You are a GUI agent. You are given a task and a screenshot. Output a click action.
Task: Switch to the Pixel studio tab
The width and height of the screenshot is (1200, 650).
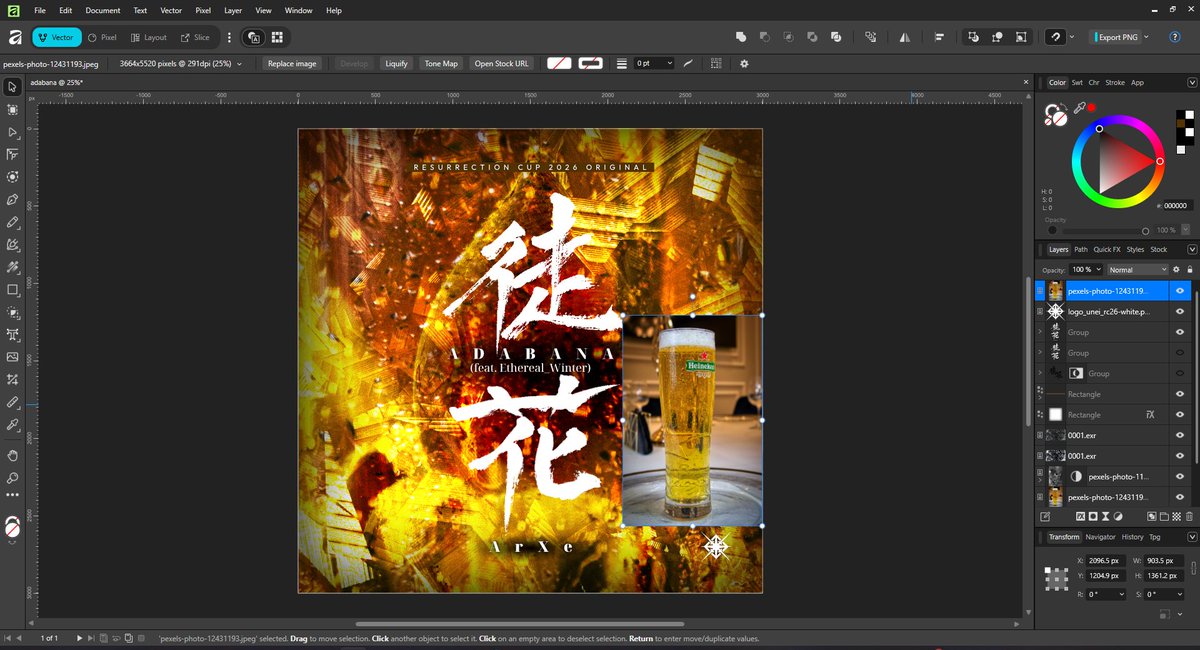(x=102, y=37)
